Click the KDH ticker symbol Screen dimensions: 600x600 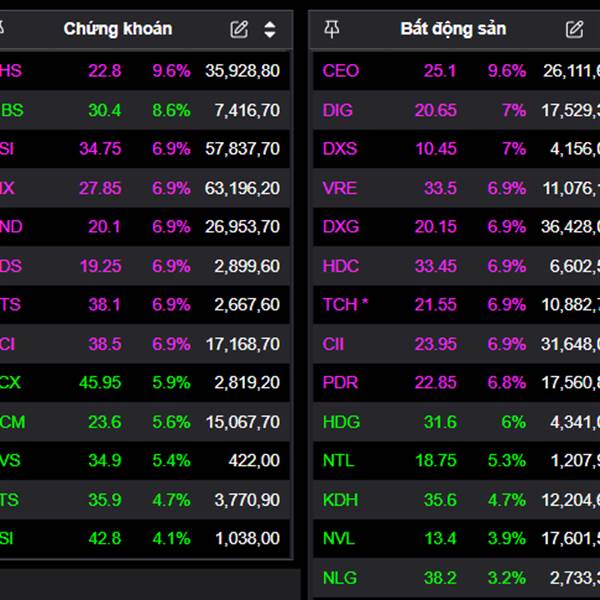click(x=340, y=500)
